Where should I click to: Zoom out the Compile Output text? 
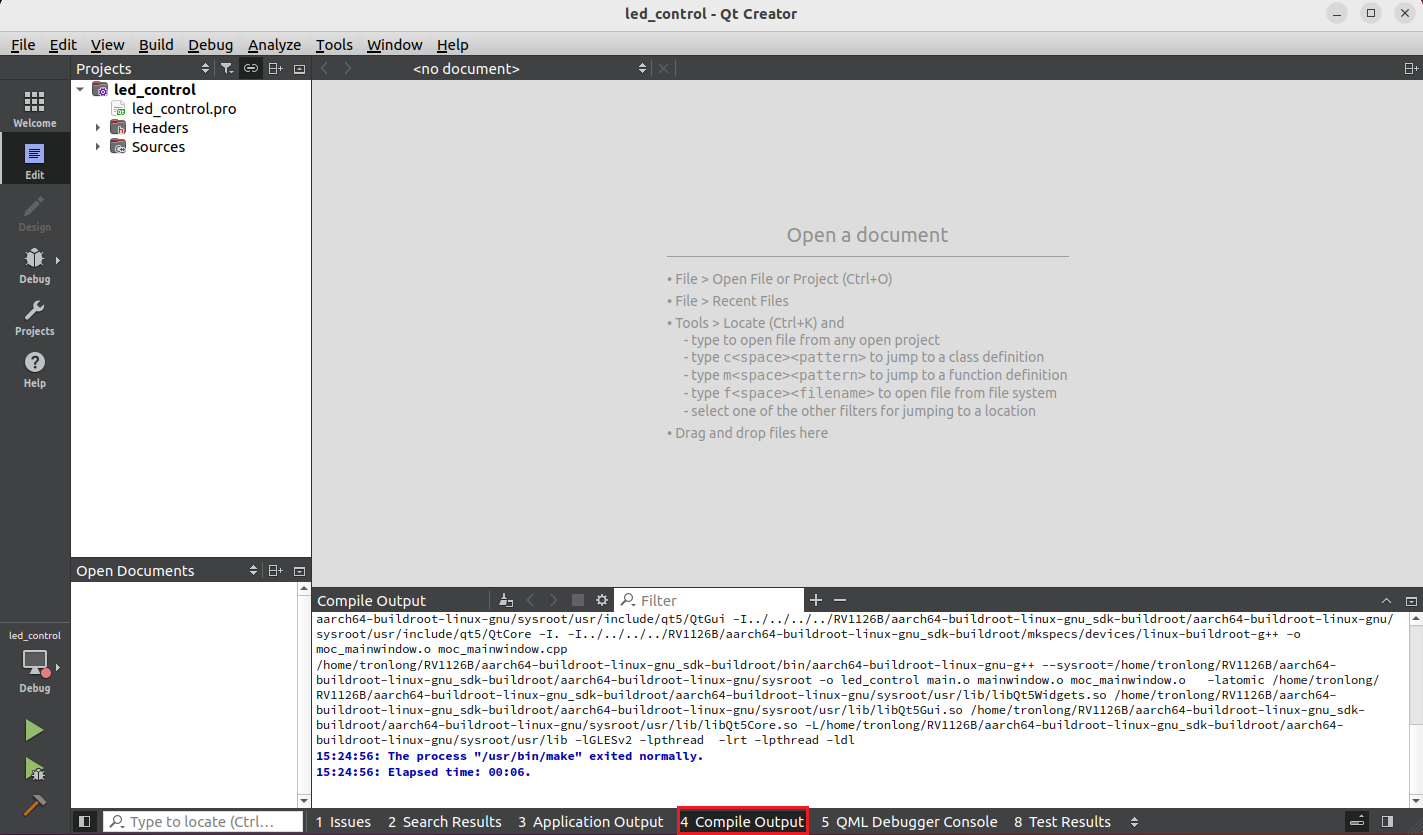tap(840, 600)
